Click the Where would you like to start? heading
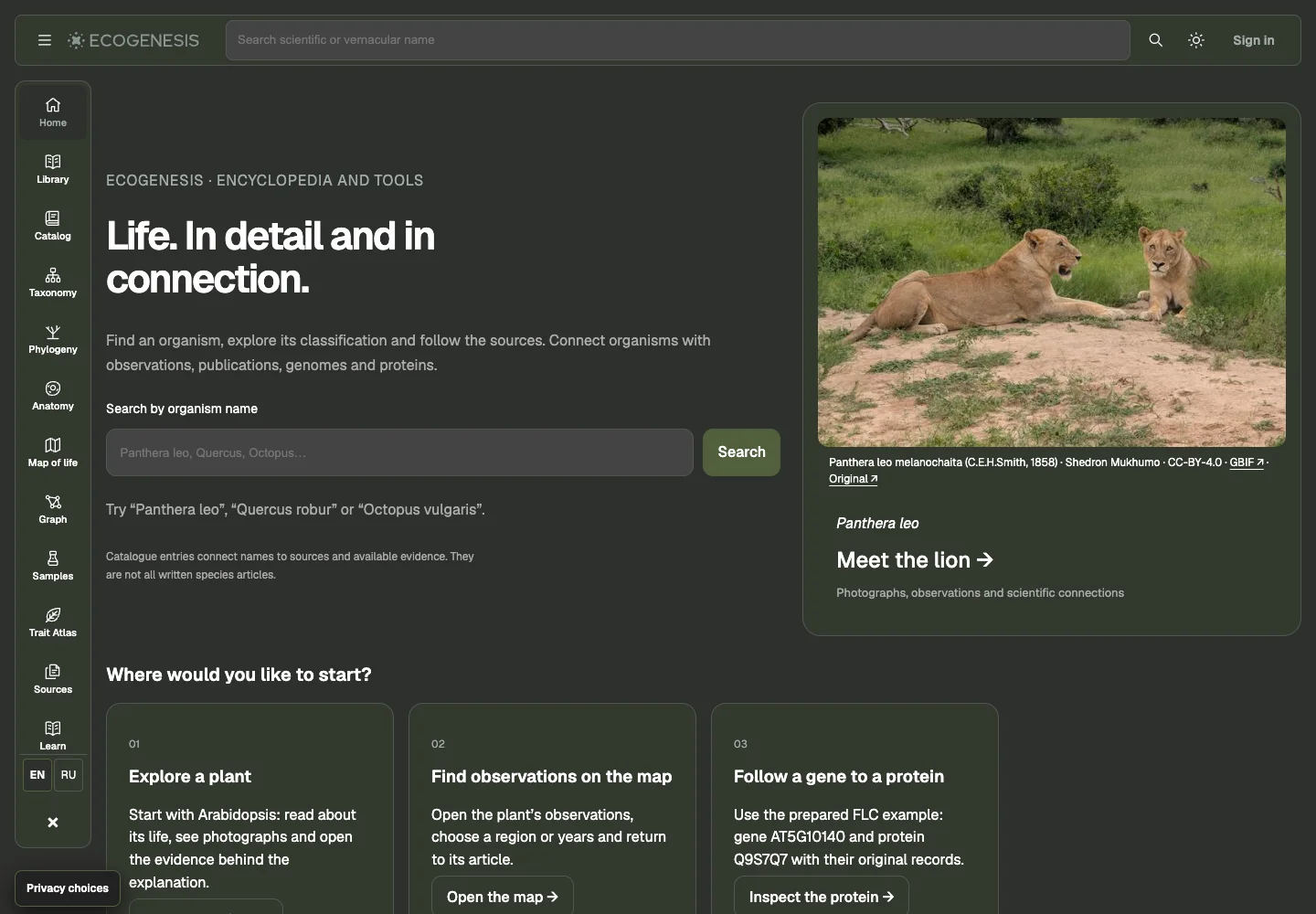 pyautogui.click(x=239, y=675)
